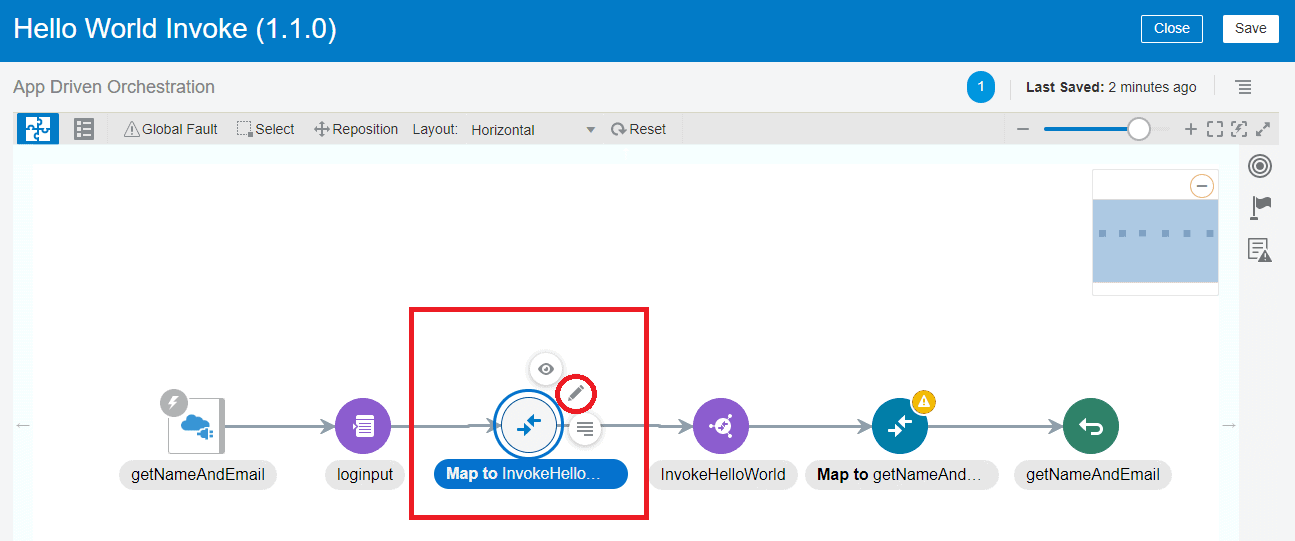Click the zoom to fit icon
The image size is (1295, 541).
(x=1215, y=129)
